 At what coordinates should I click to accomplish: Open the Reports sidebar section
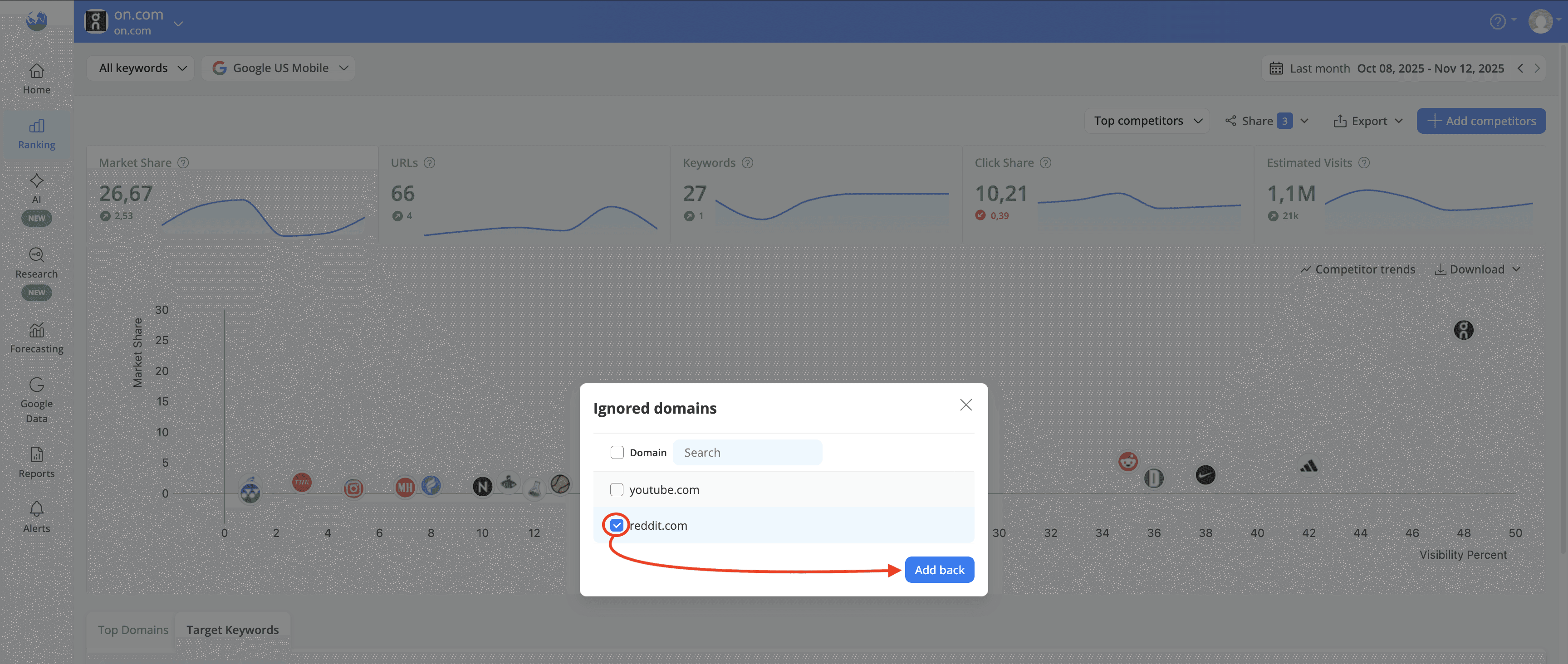click(36, 463)
